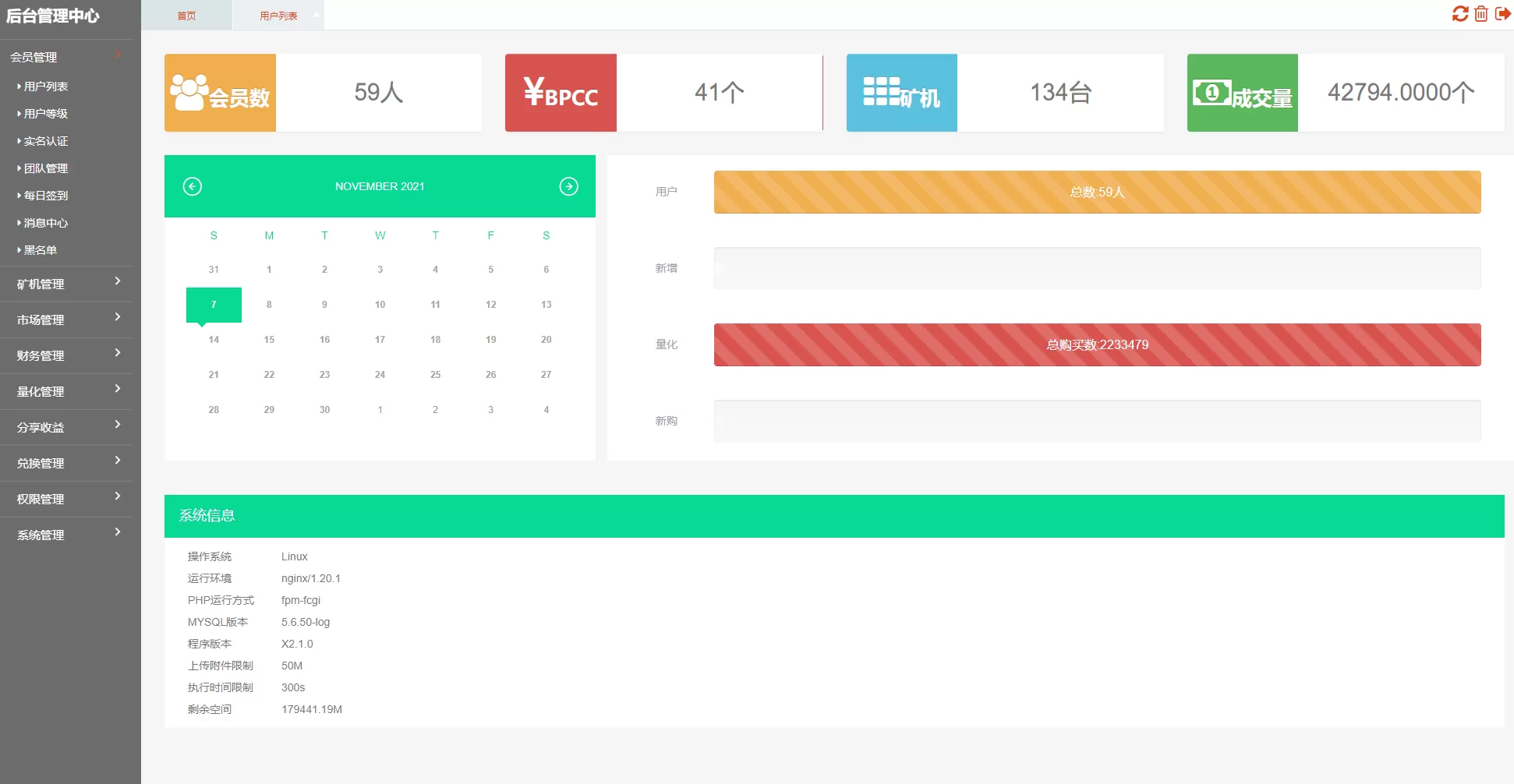Click the 会员数 members icon tile

click(220, 93)
